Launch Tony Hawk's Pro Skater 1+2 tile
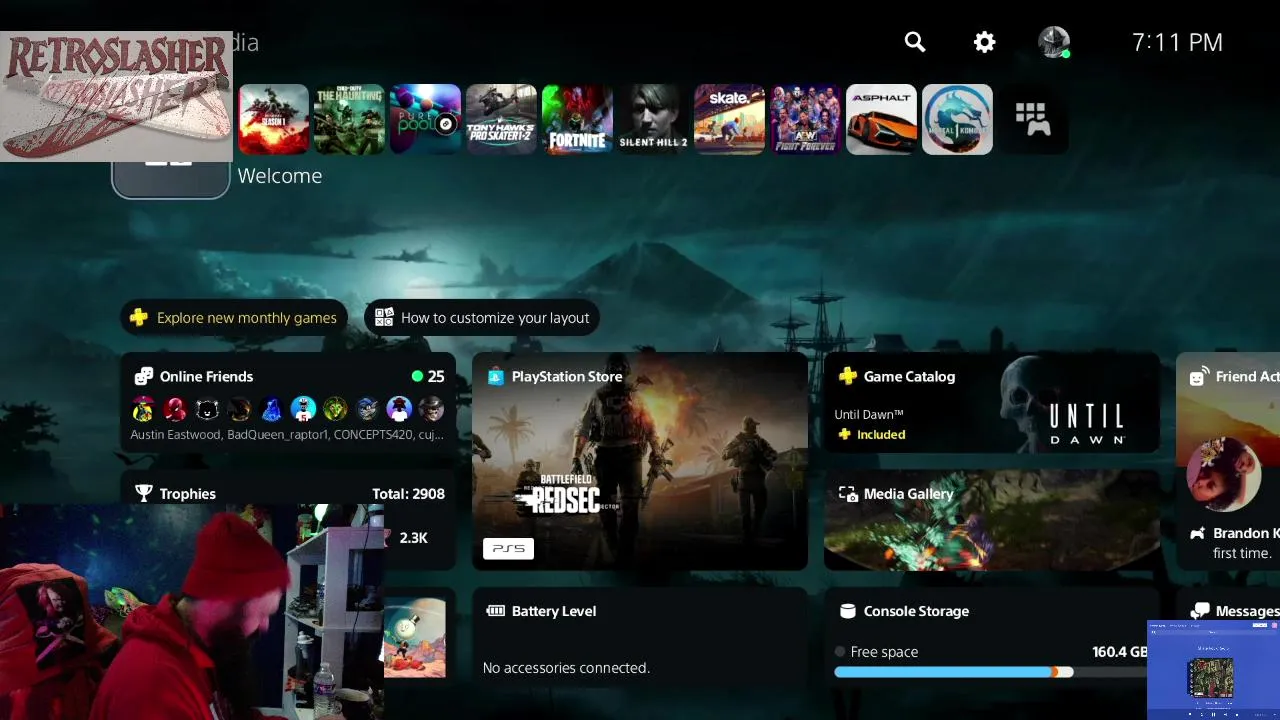Image resolution: width=1280 pixels, height=720 pixels. (x=501, y=119)
